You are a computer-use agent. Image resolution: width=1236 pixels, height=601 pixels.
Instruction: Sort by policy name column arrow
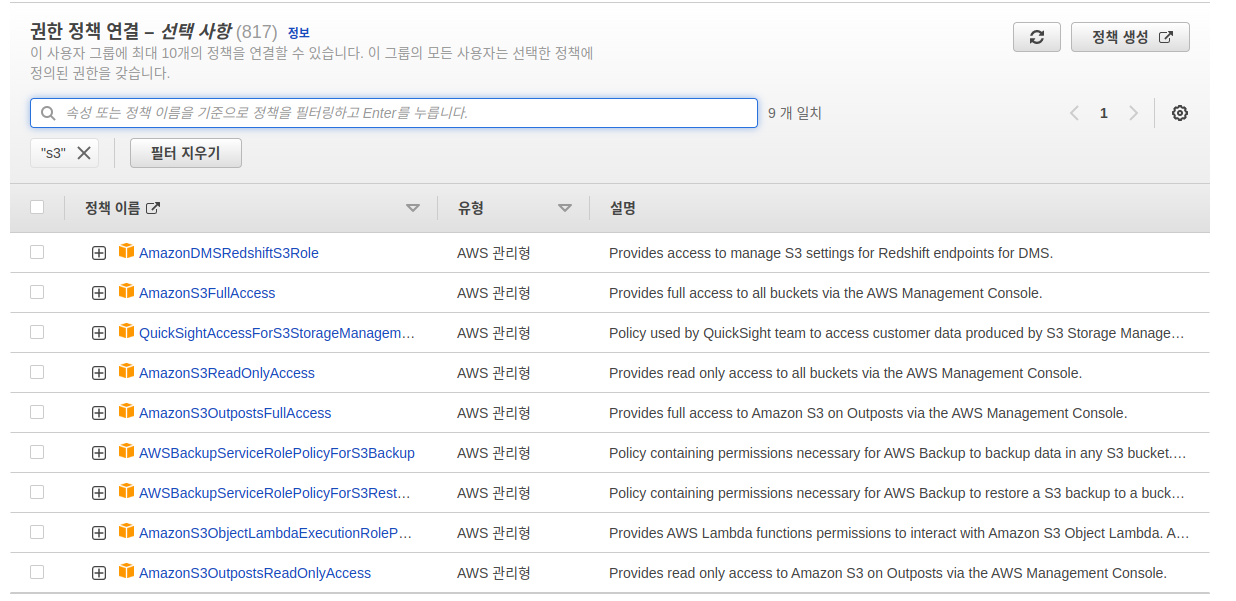click(x=413, y=208)
